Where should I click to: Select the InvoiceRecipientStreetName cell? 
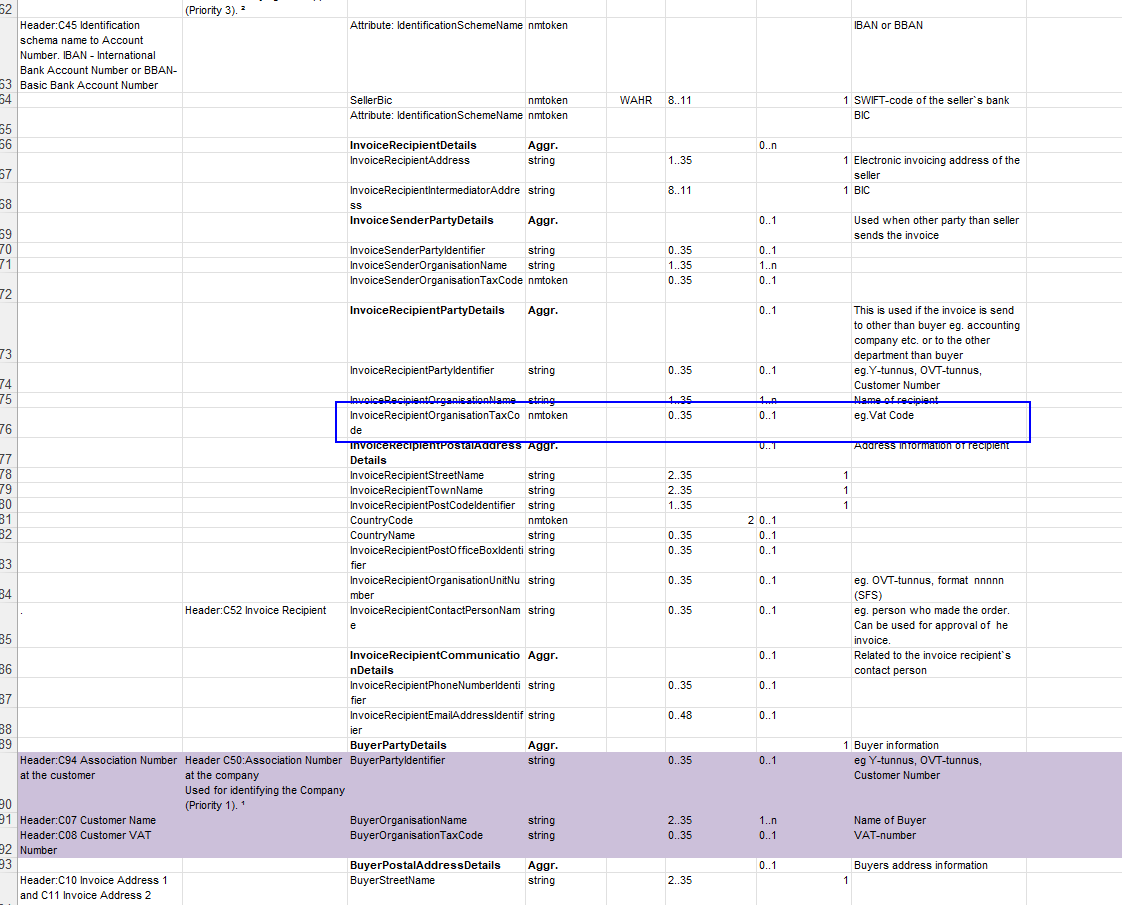point(436,475)
